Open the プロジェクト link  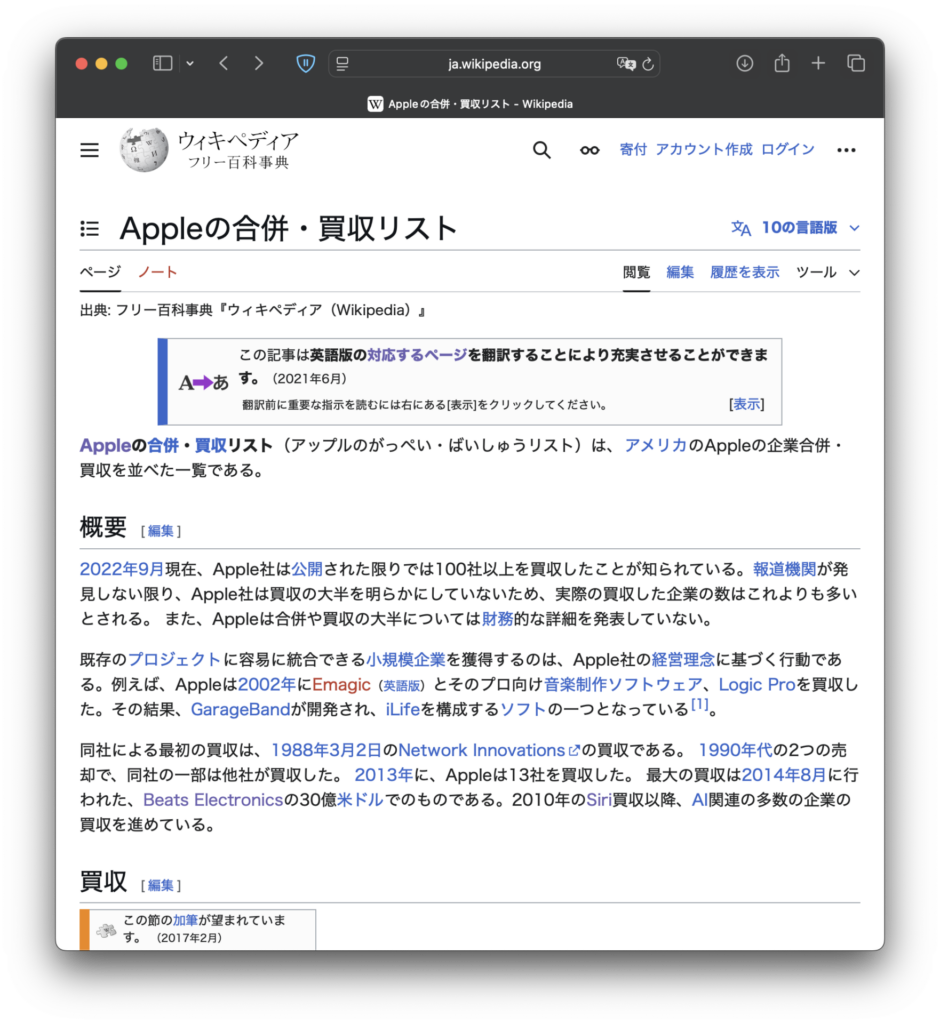(175, 660)
